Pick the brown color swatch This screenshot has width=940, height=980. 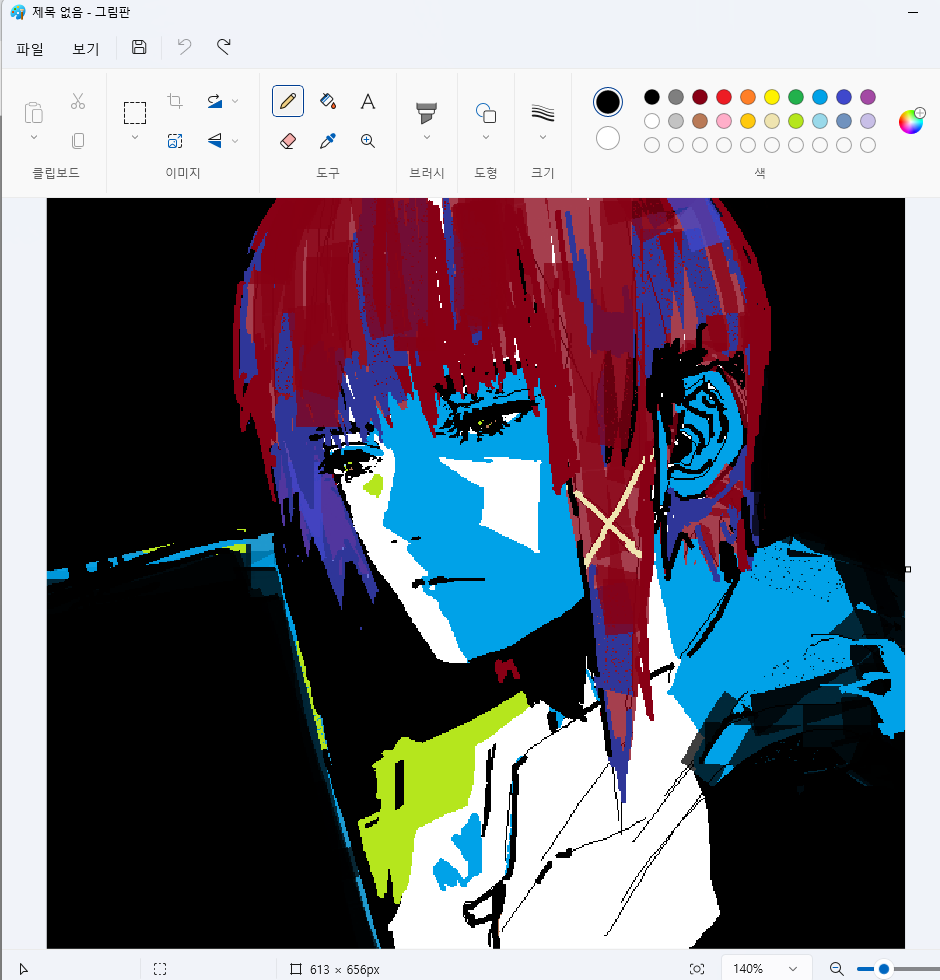coord(699,121)
